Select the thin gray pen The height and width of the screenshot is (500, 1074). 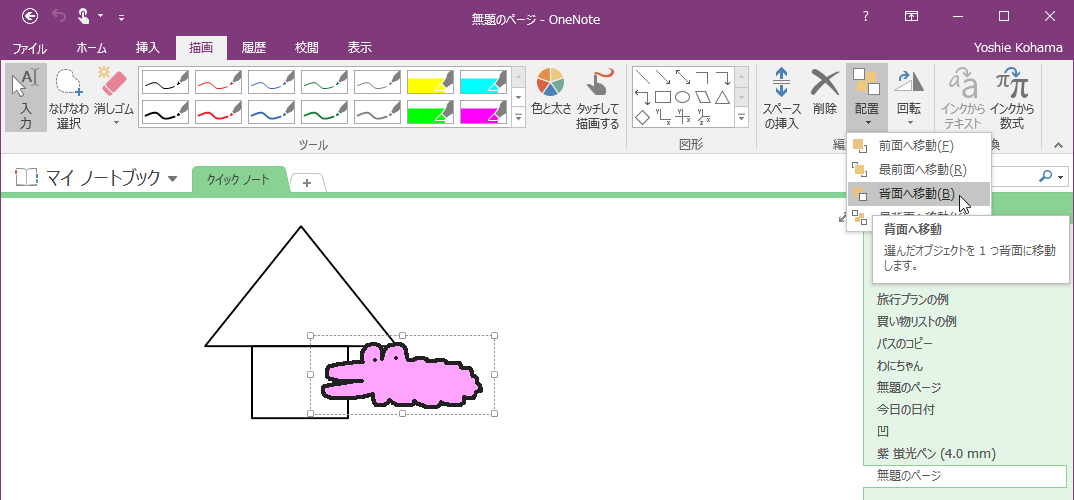[x=377, y=82]
